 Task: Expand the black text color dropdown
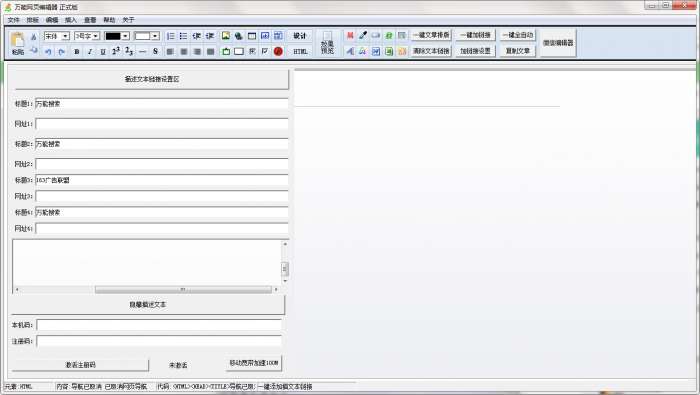[x=125, y=36]
